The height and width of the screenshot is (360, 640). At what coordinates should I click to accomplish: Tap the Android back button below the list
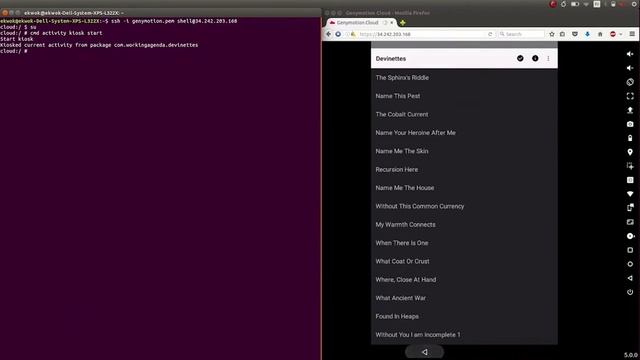point(424,352)
